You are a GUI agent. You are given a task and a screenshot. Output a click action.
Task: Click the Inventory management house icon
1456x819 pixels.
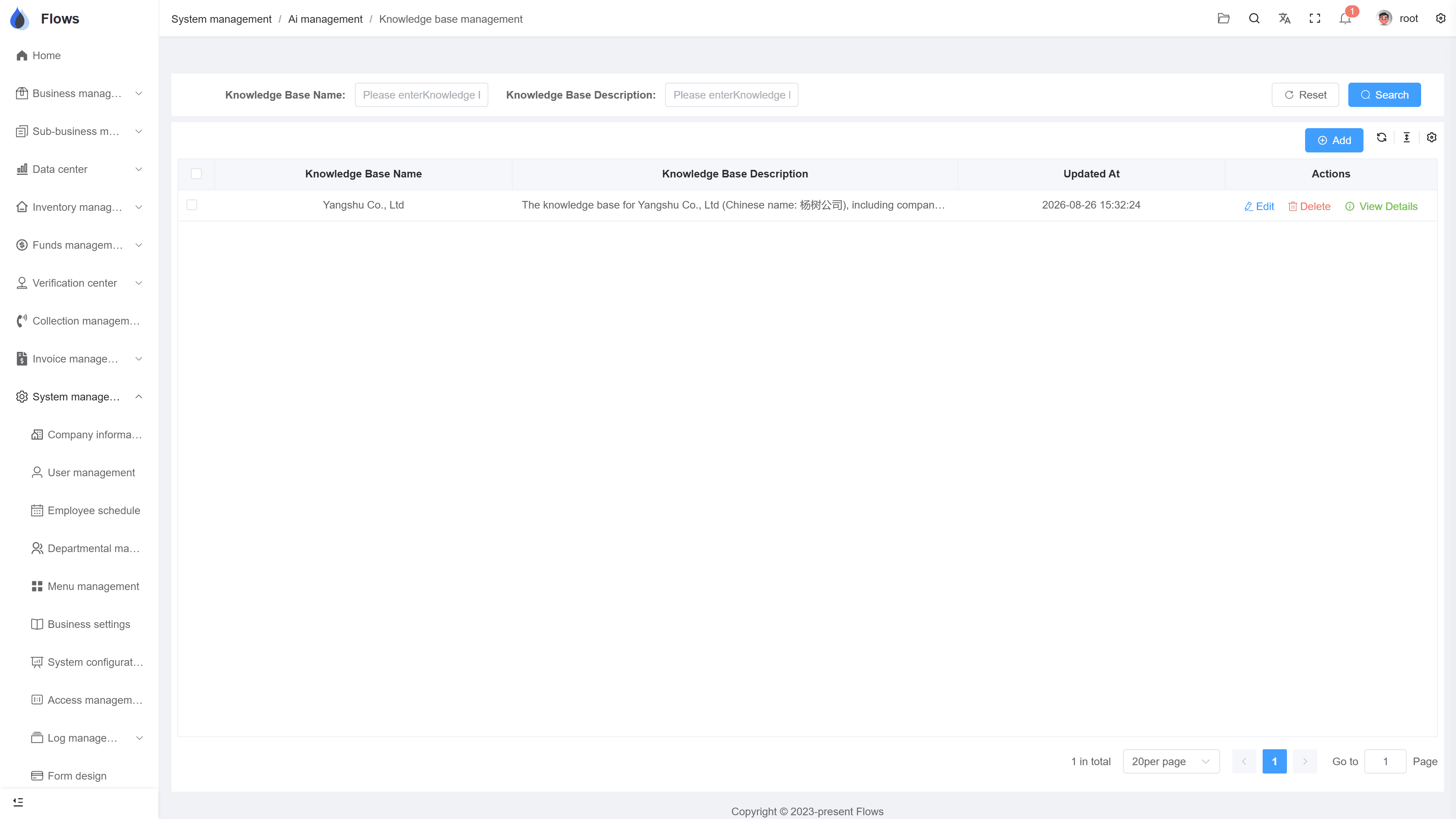[x=22, y=207]
